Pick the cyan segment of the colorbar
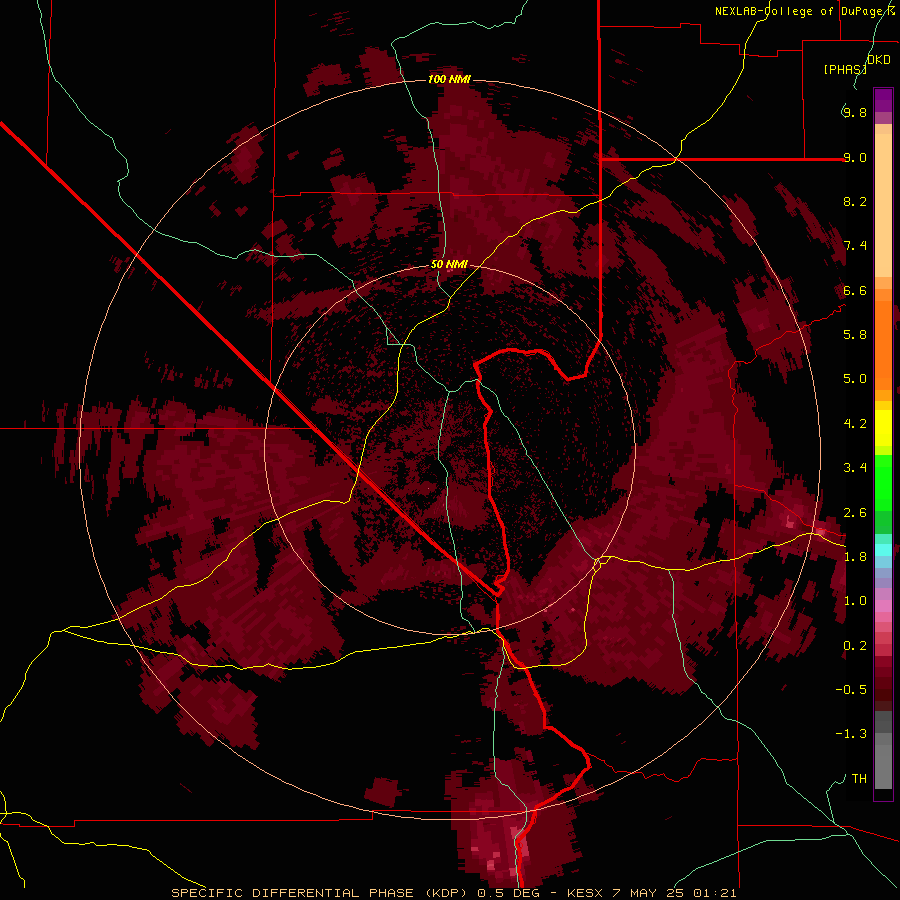Viewport: 900px width, 900px height. coord(883,550)
